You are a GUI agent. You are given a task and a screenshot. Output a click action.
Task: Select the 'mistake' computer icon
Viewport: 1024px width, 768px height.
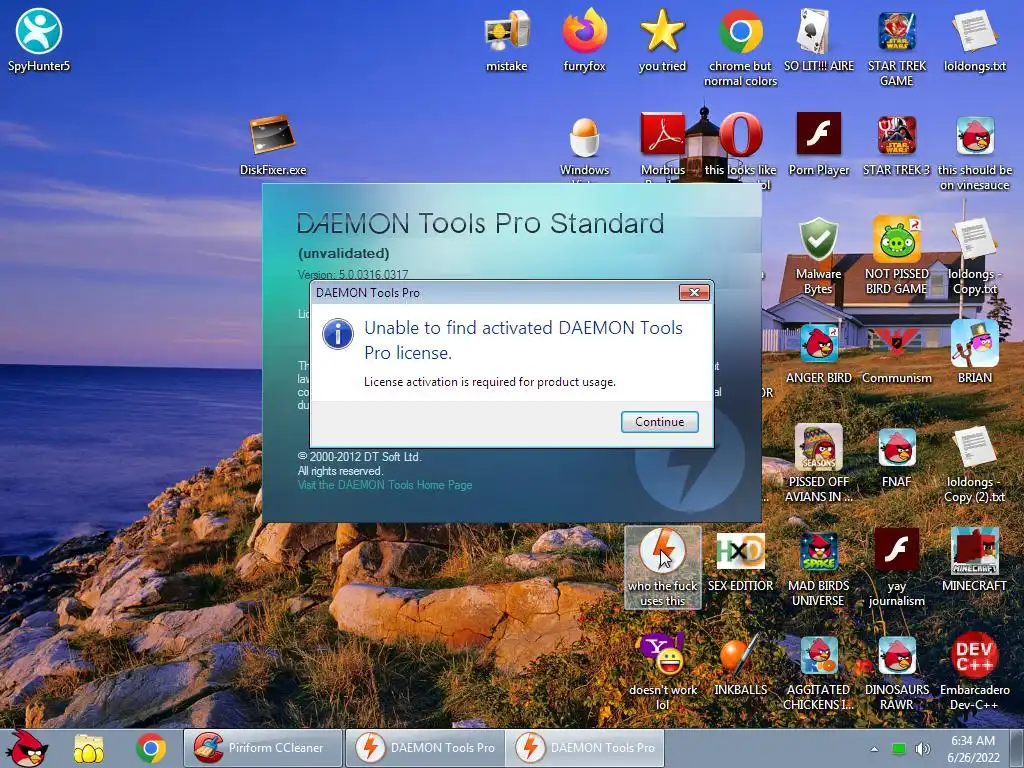pyautogui.click(x=507, y=39)
